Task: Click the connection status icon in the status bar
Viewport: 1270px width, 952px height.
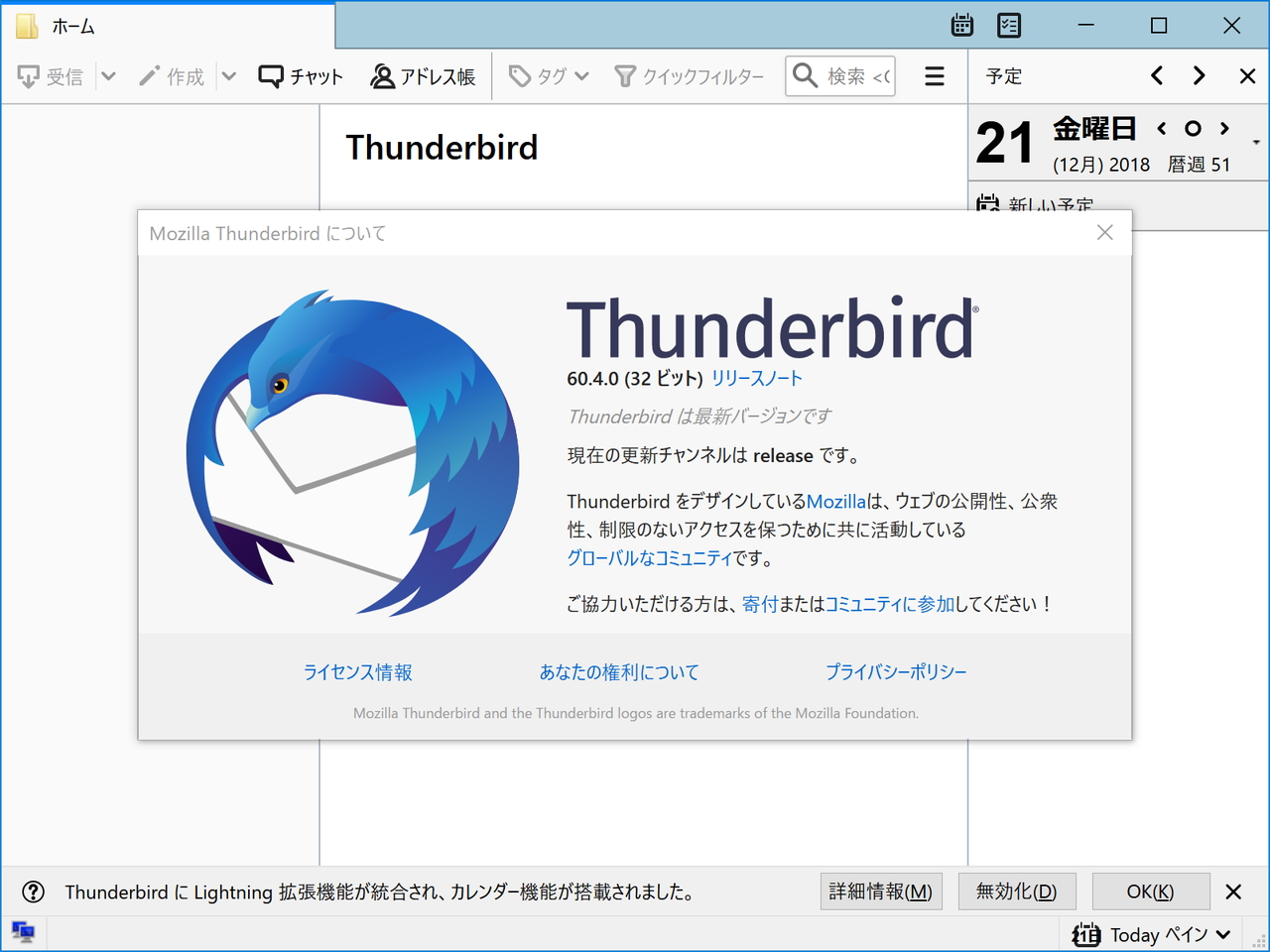Action: [24, 932]
